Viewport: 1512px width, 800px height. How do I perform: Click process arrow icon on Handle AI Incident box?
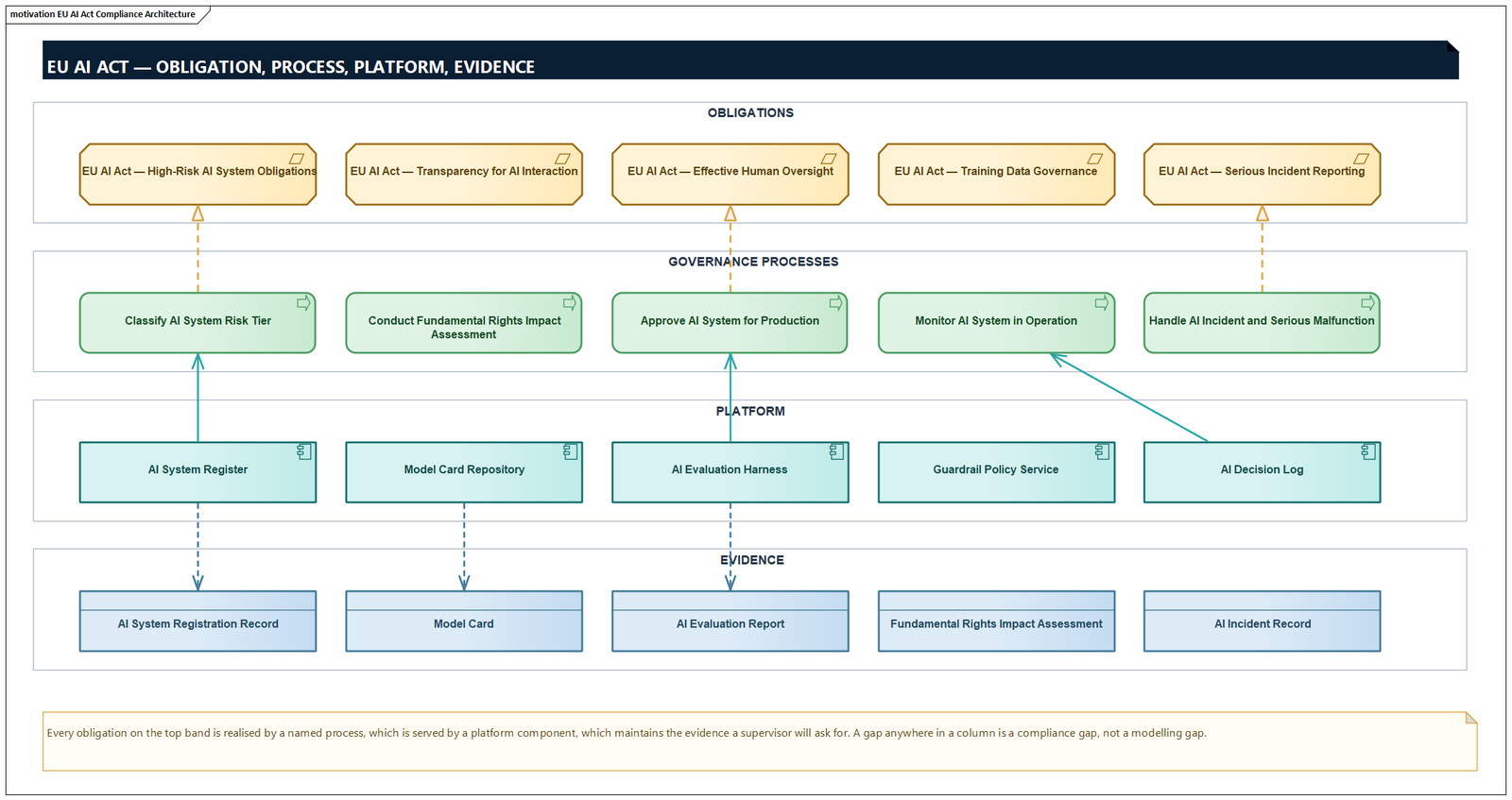[x=1367, y=303]
